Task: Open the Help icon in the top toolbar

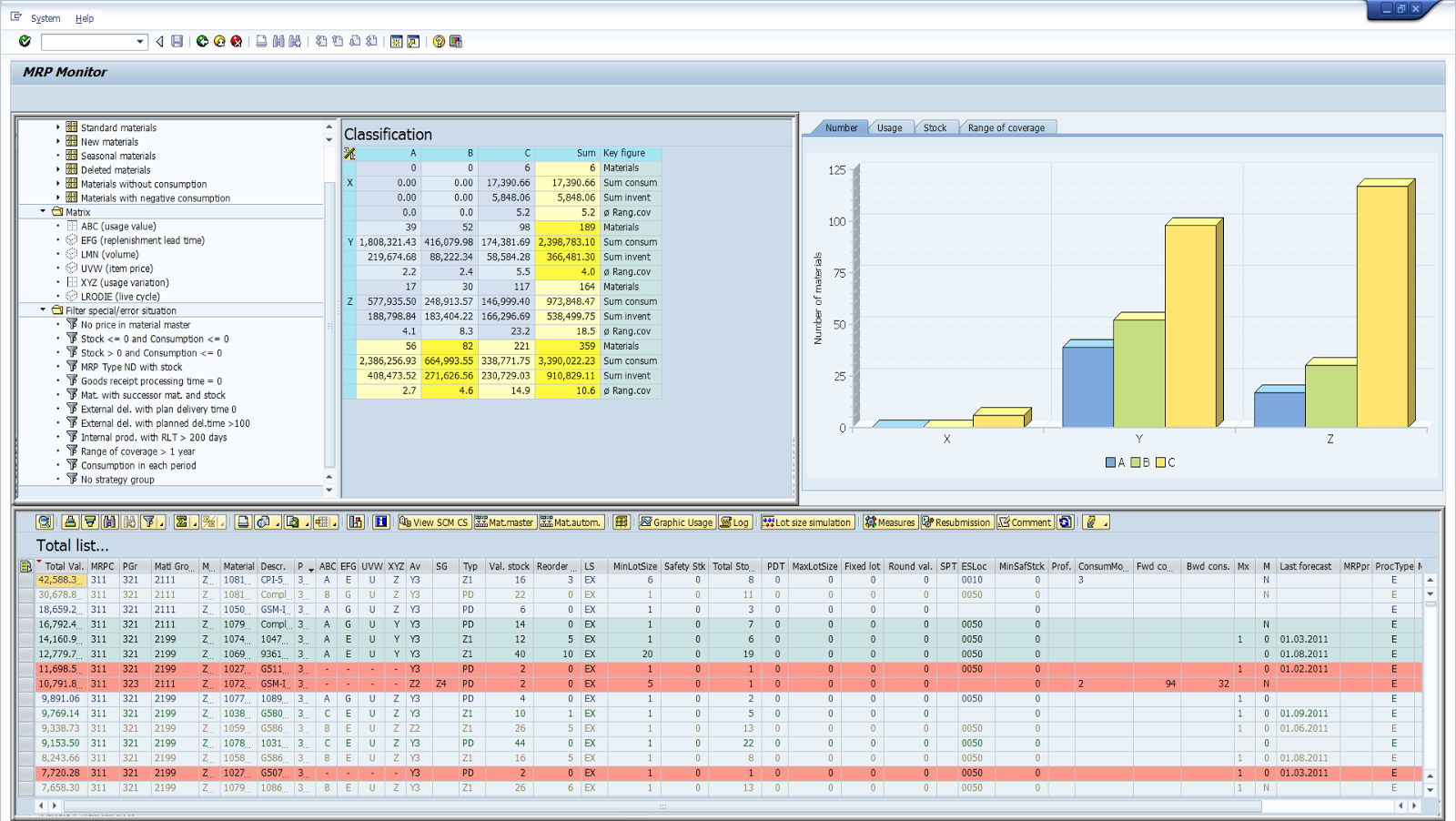Action: pos(438,41)
